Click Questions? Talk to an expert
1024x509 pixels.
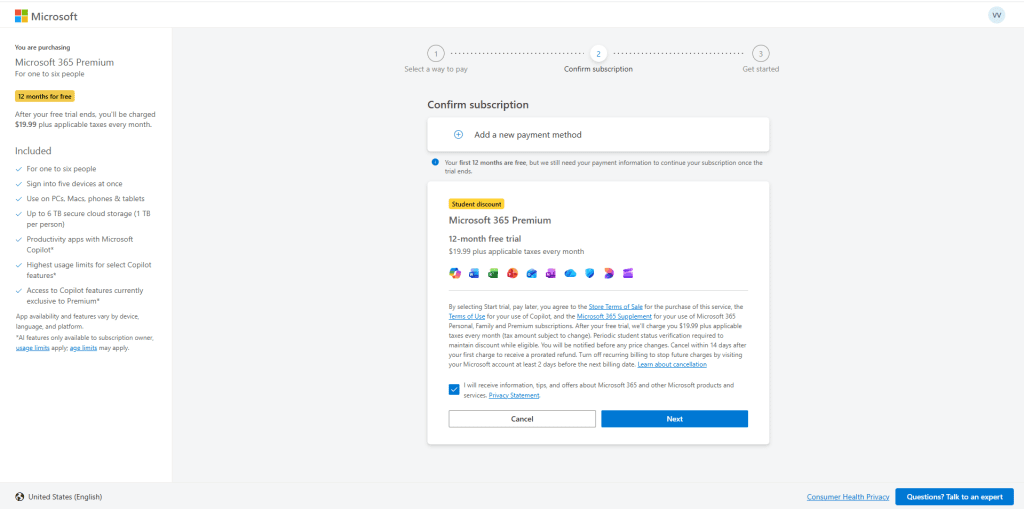[954, 497]
